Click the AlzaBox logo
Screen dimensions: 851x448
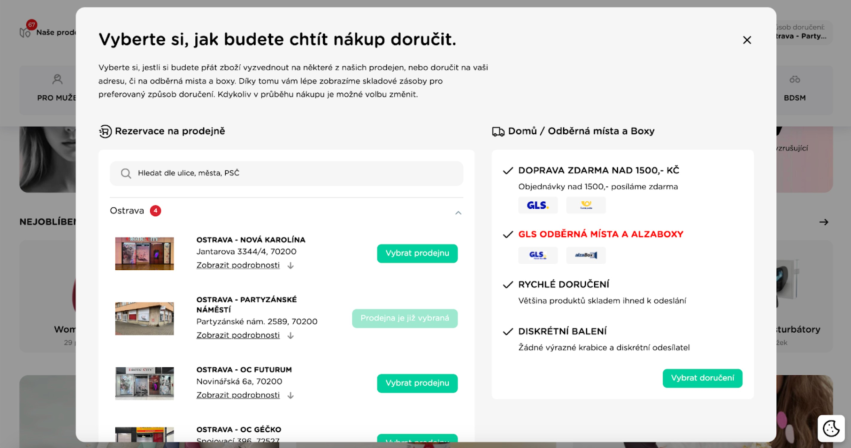[586, 255]
